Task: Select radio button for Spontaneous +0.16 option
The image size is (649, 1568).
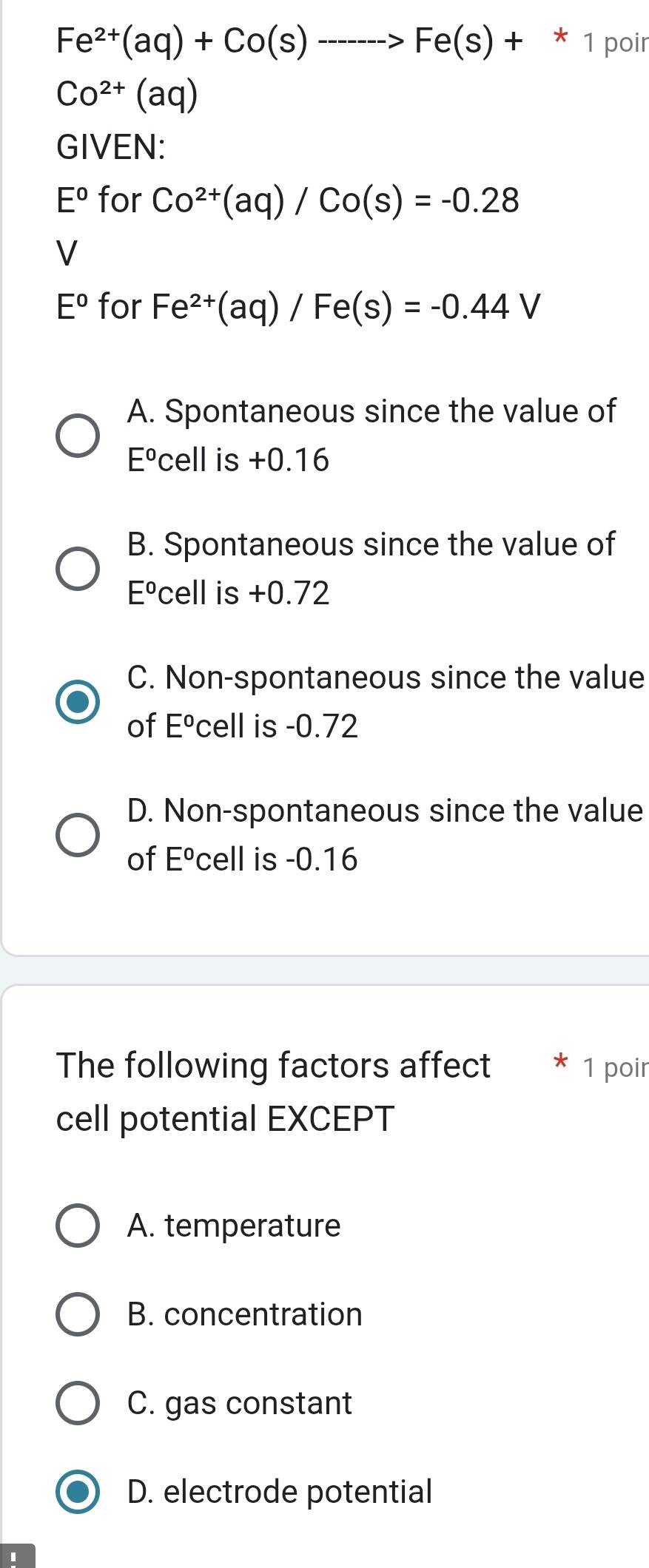Action: 78,436
